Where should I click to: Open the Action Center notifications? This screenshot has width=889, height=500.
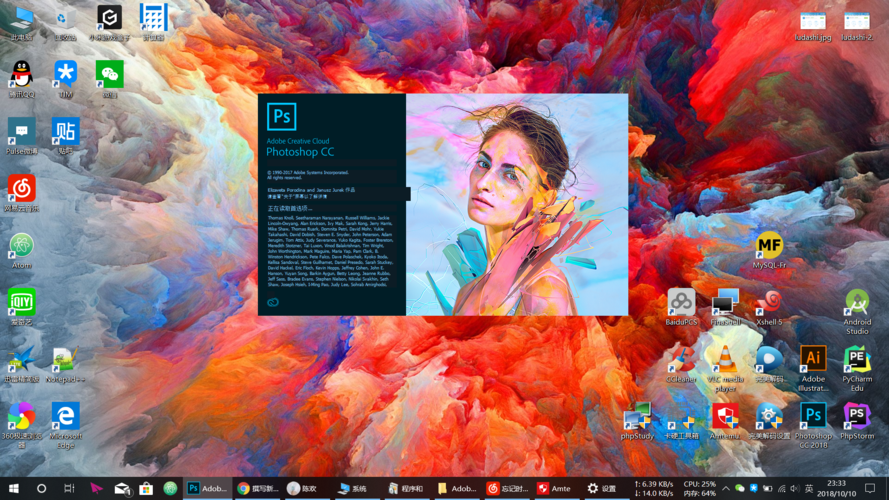[870, 488]
